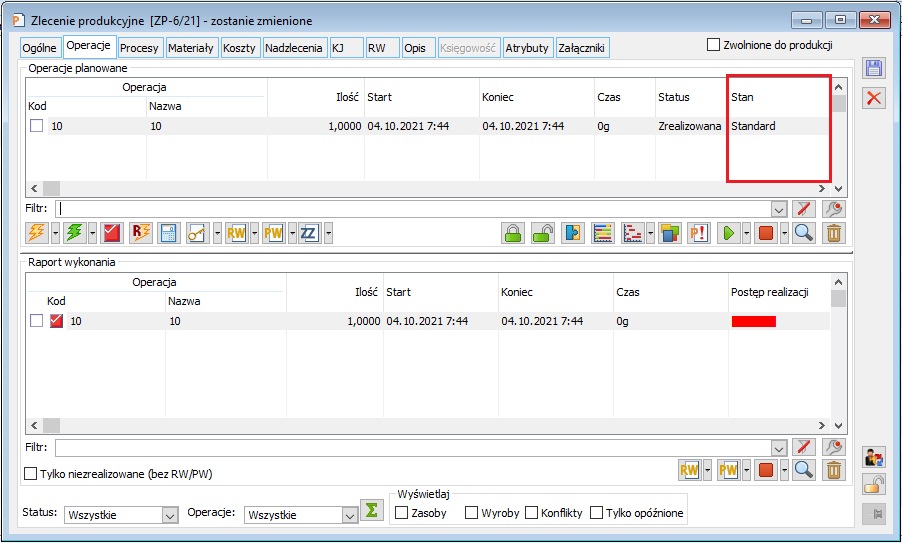This screenshot has height=543, width=902.
Task: Expand the Operacje combo box at the bottom
Action: (x=349, y=515)
